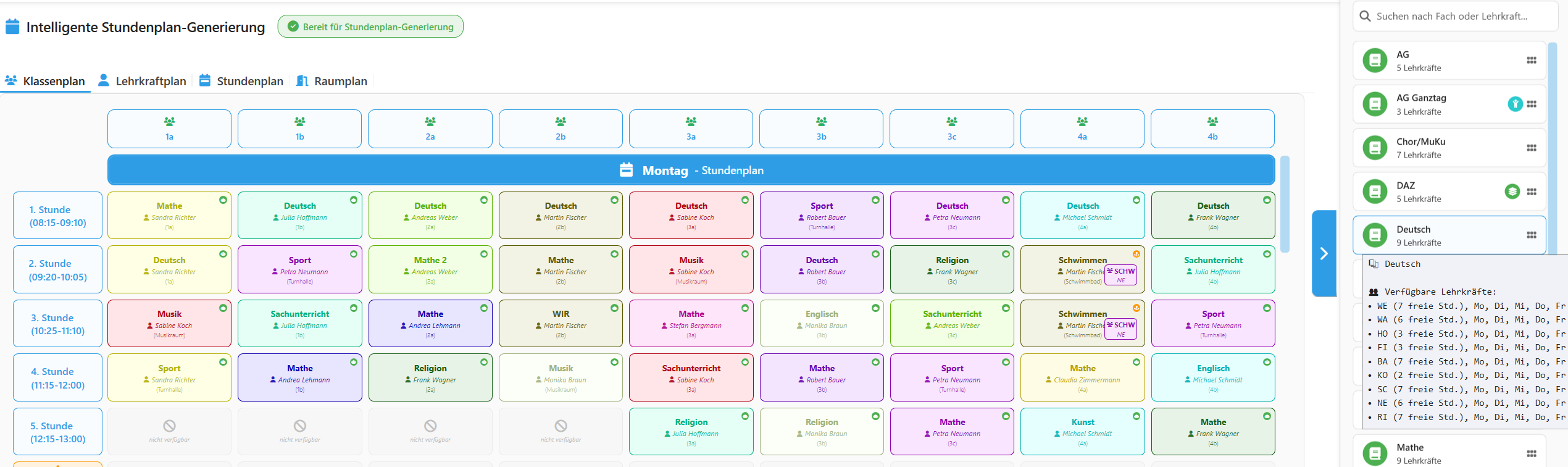
Task: Select the Kunst lesson with Michael Schmidt
Action: [1082, 432]
